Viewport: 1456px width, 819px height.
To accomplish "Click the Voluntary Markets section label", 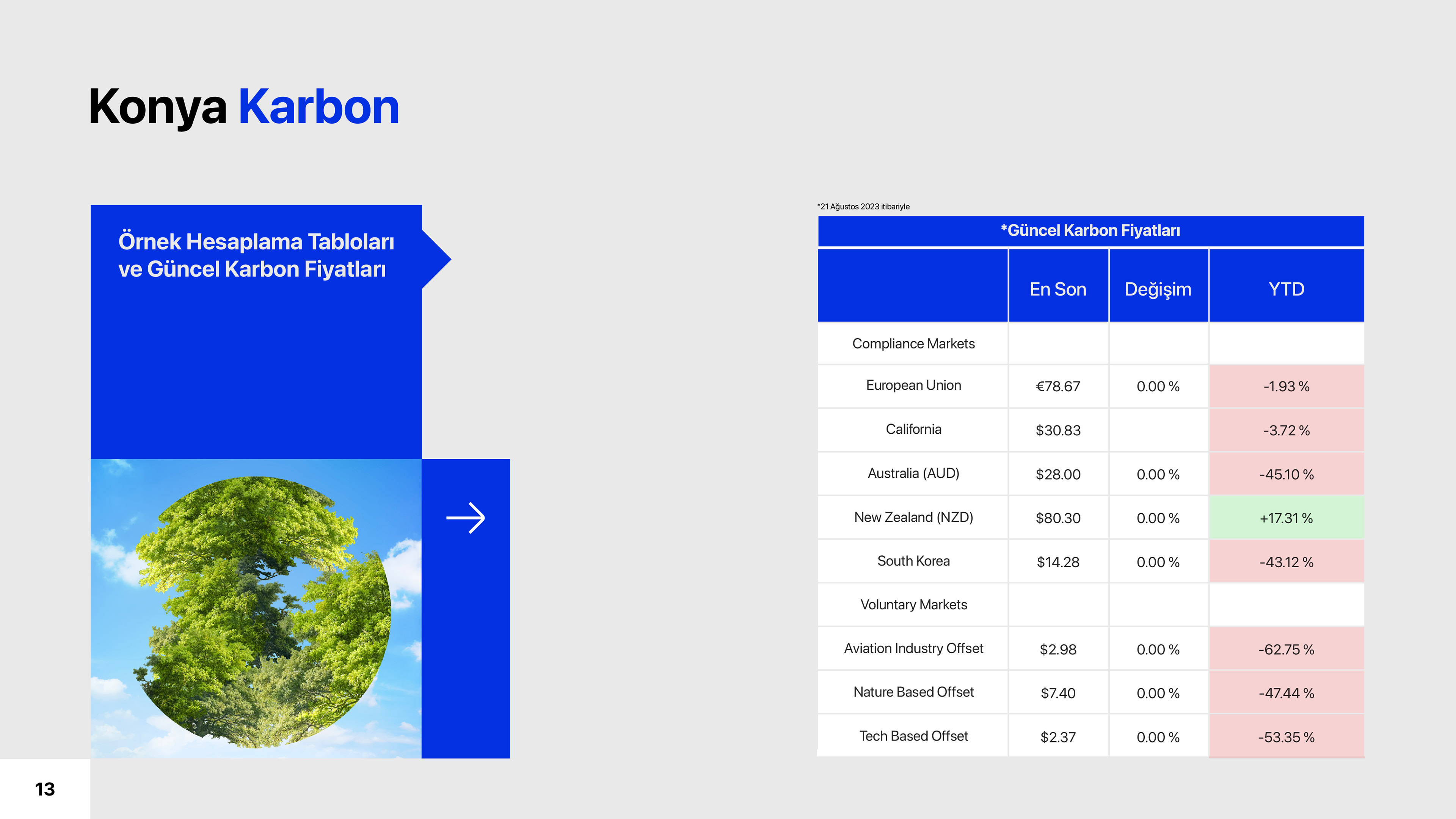I will click(x=913, y=605).
